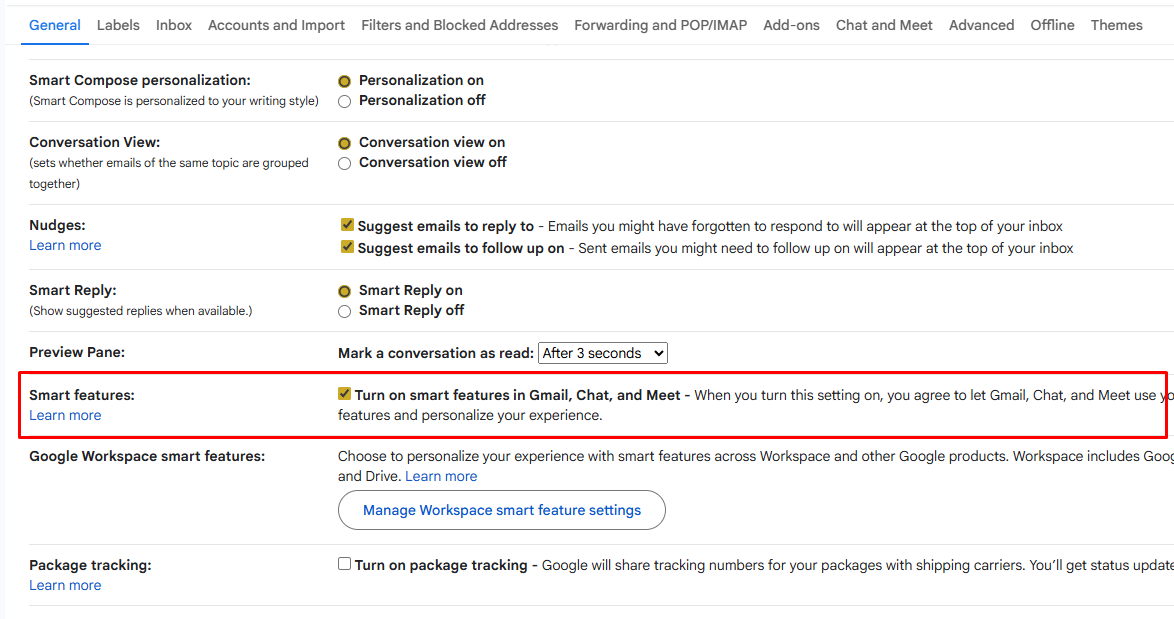The image size is (1174, 619).
Task: Uncheck Suggest emails to reply to
Action: (x=347, y=226)
